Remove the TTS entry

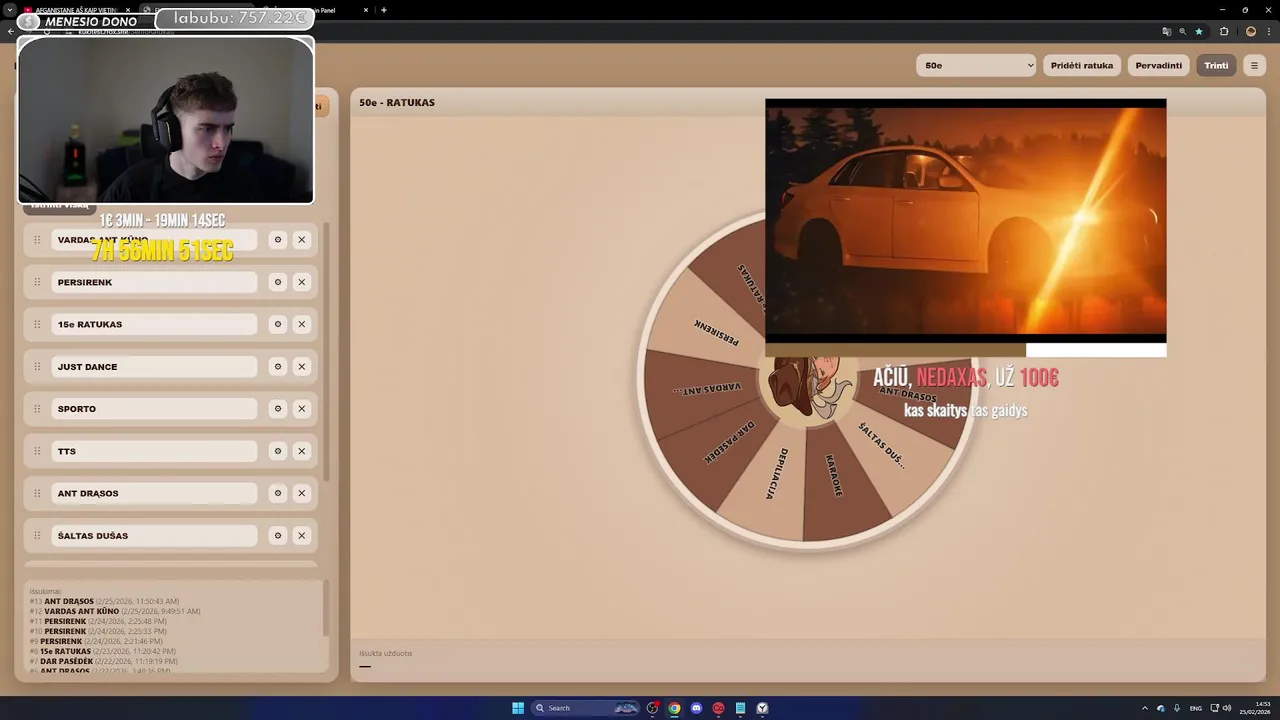[x=301, y=451]
